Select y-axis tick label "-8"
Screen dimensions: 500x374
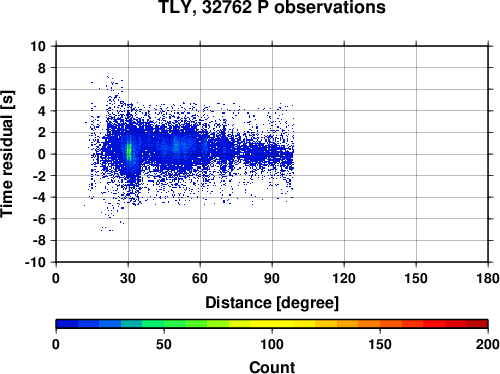pyautogui.click(x=39, y=241)
